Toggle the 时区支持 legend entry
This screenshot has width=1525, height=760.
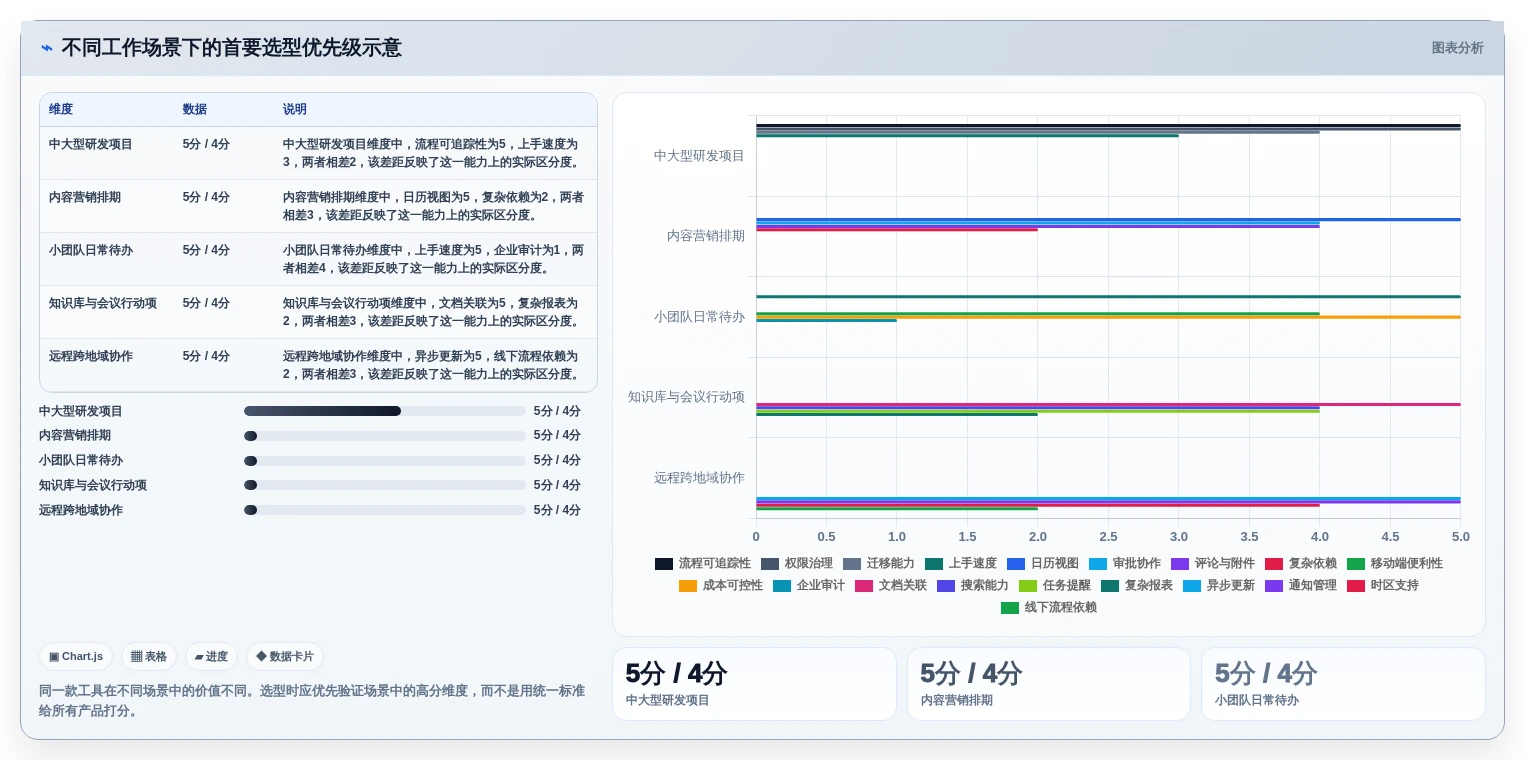[1383, 586]
